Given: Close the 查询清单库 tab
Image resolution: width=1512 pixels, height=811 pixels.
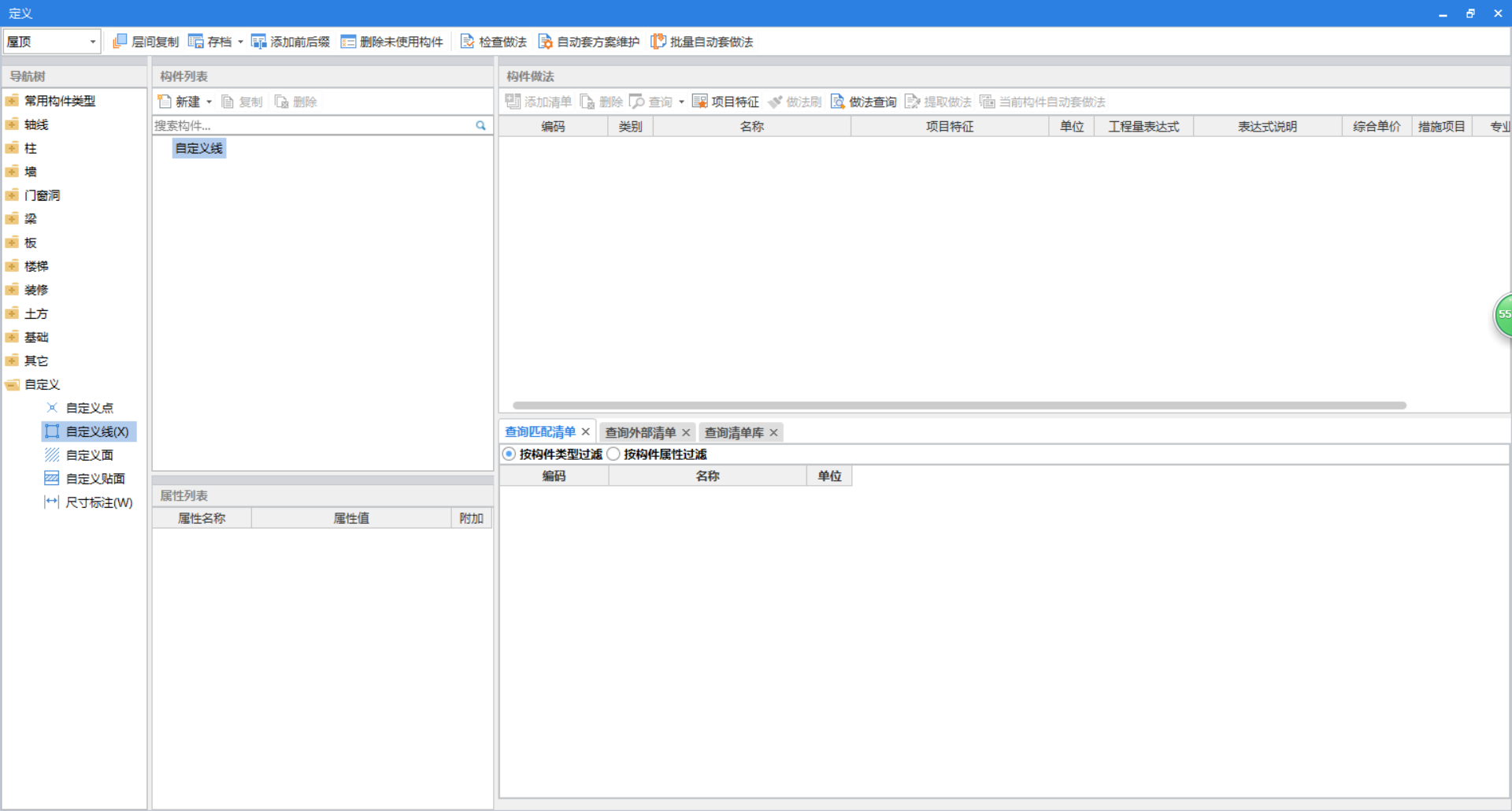Looking at the screenshot, I should [774, 432].
